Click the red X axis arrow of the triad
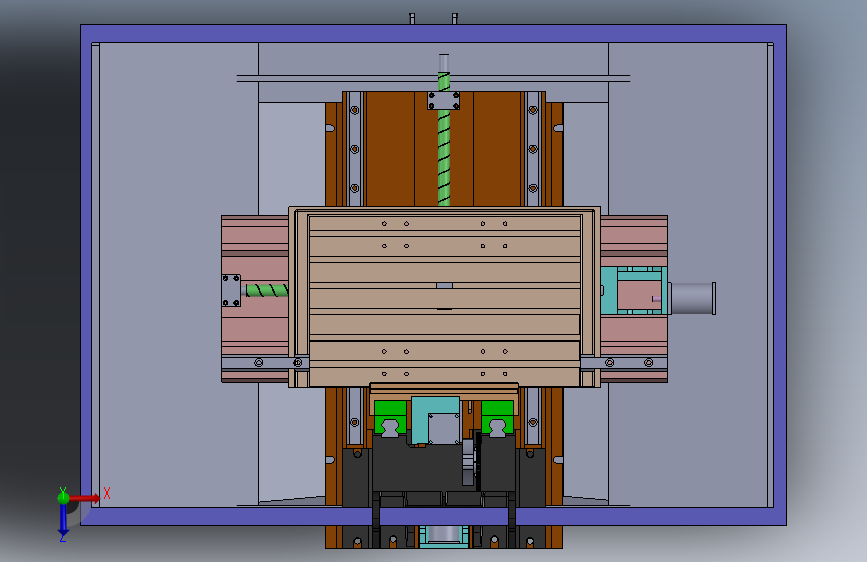 click(85, 498)
